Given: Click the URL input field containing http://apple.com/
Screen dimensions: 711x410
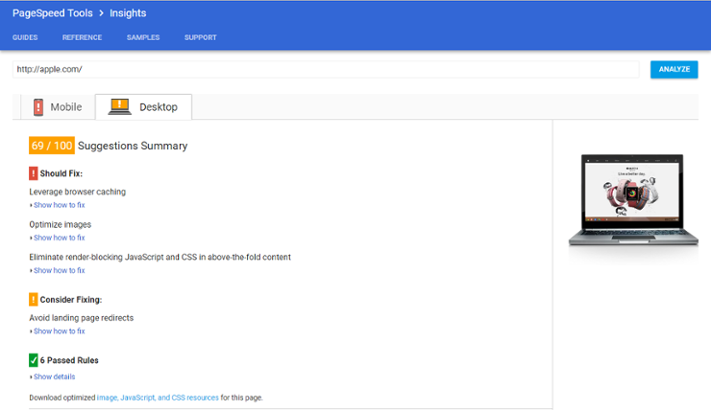Looking at the screenshot, I should point(326,69).
